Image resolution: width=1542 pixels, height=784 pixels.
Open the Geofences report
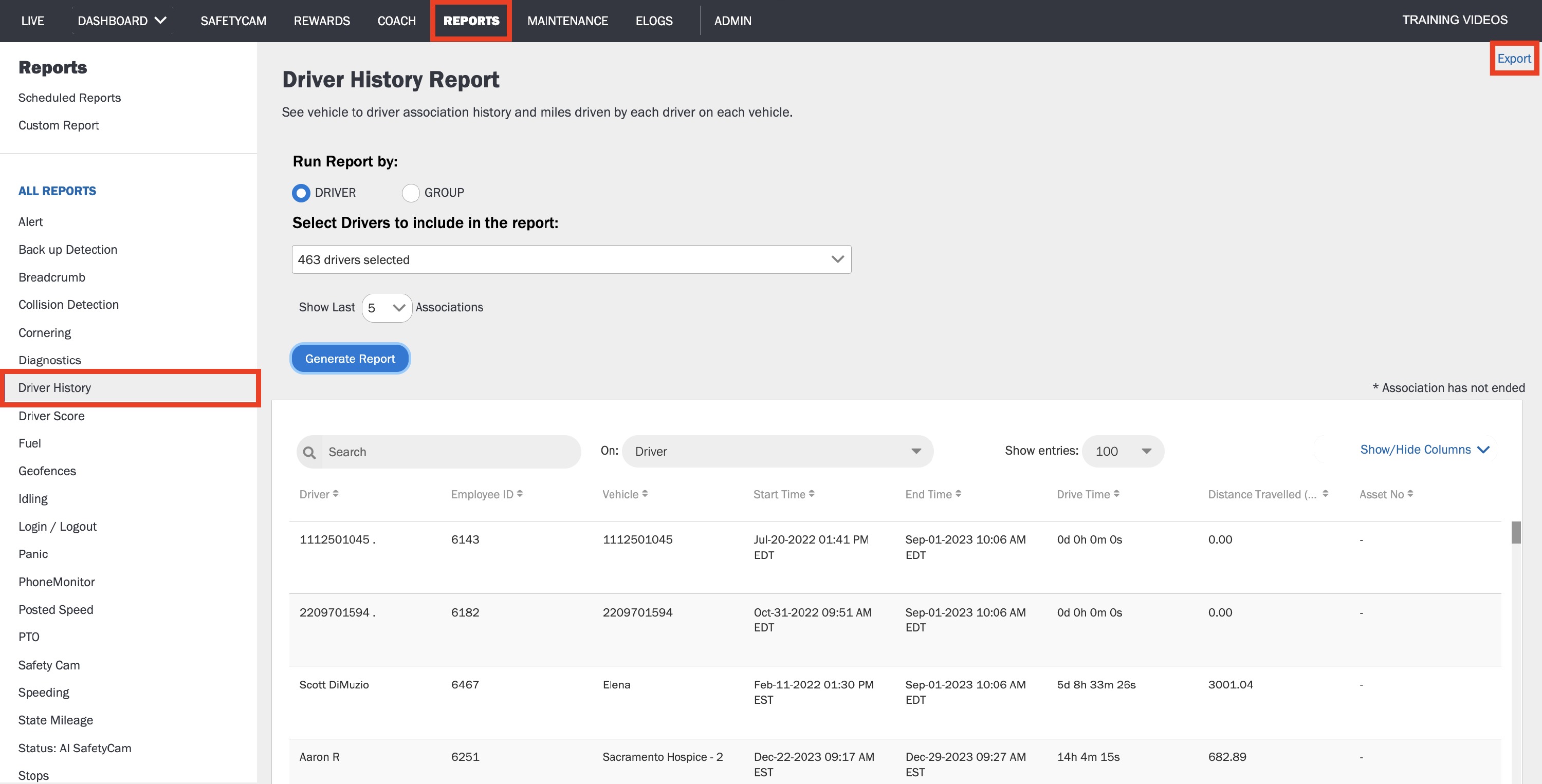pos(47,471)
